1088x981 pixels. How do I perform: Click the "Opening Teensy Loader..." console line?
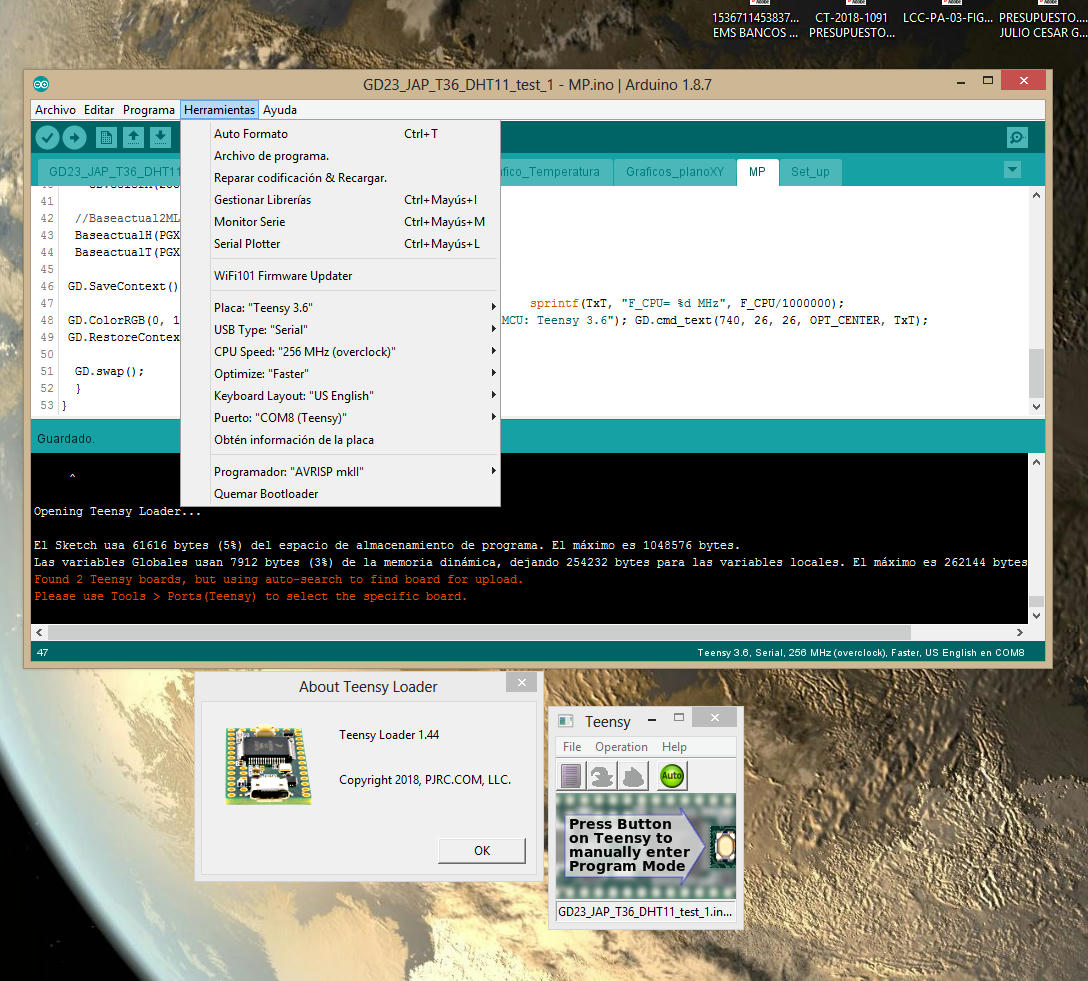117,511
